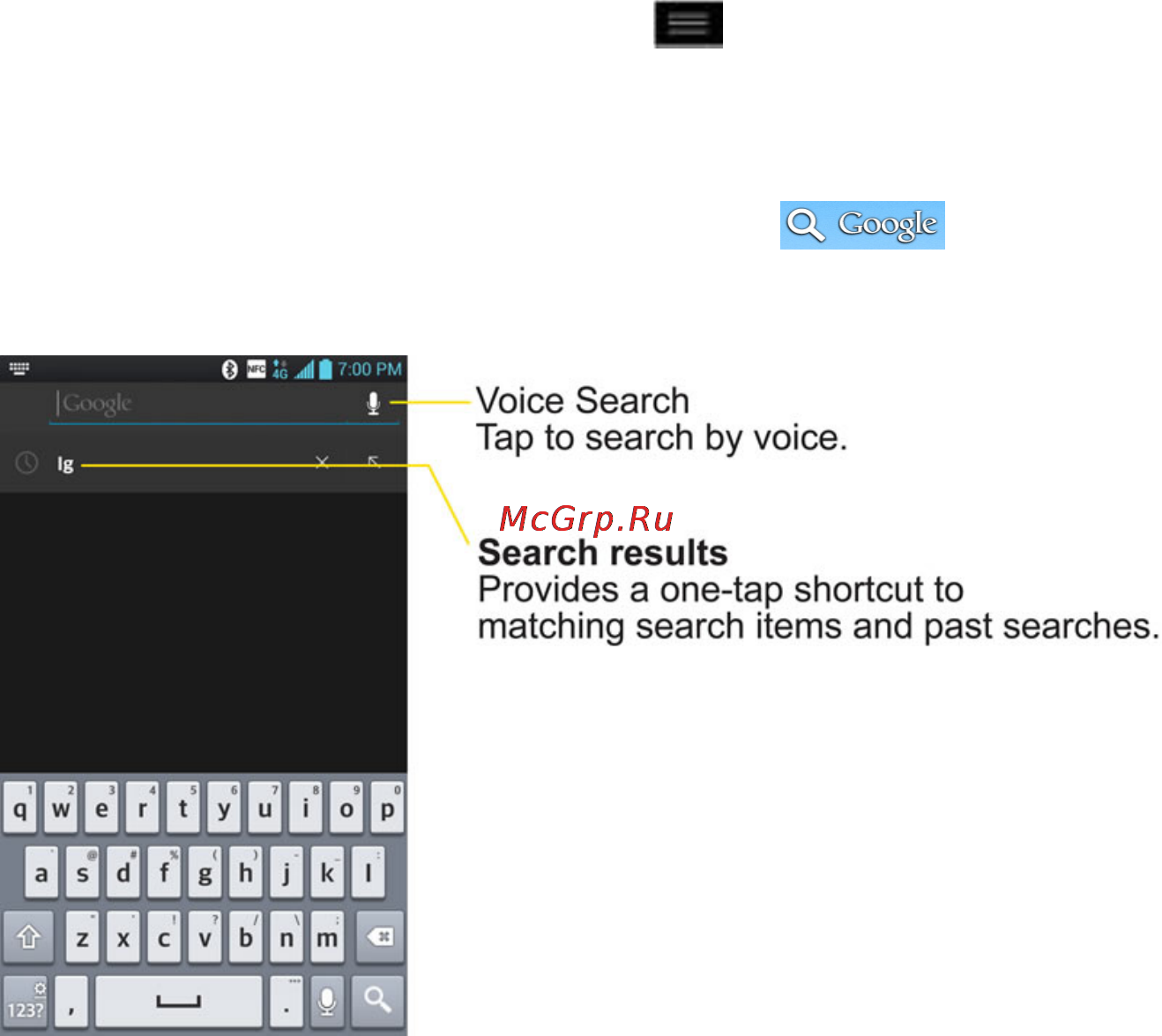This screenshot has height=1036, width=1162.
Task: Tap the comma key
Action: tap(71, 1002)
